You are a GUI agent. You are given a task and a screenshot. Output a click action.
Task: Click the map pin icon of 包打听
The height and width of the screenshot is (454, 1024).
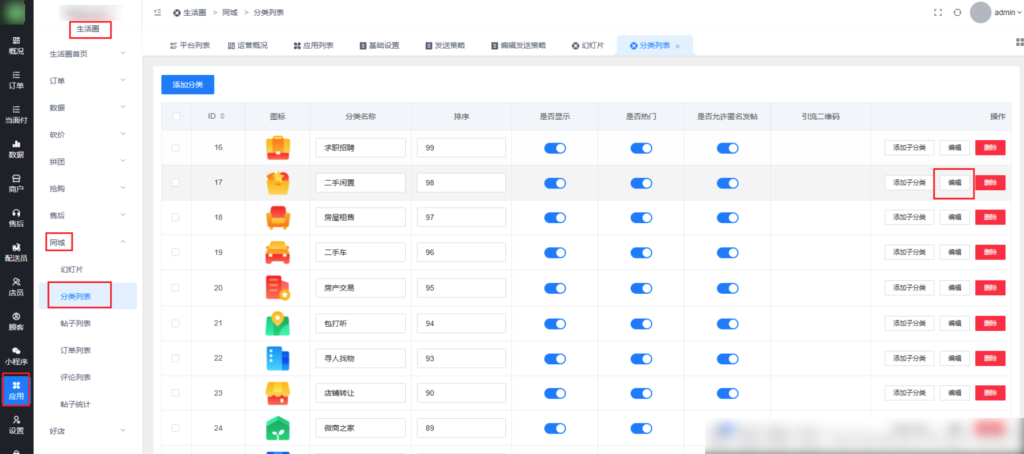278,323
